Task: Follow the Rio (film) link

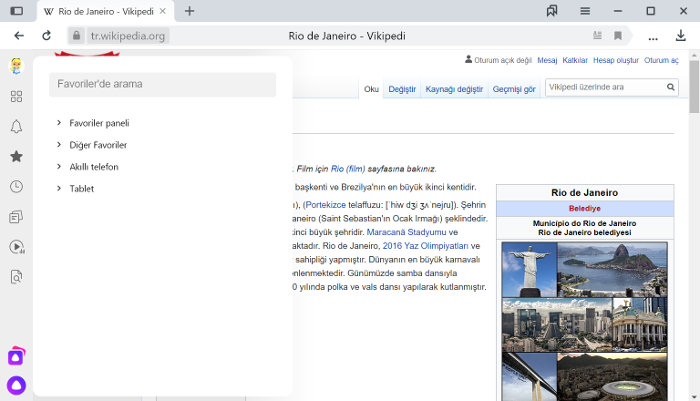Action: pos(348,169)
